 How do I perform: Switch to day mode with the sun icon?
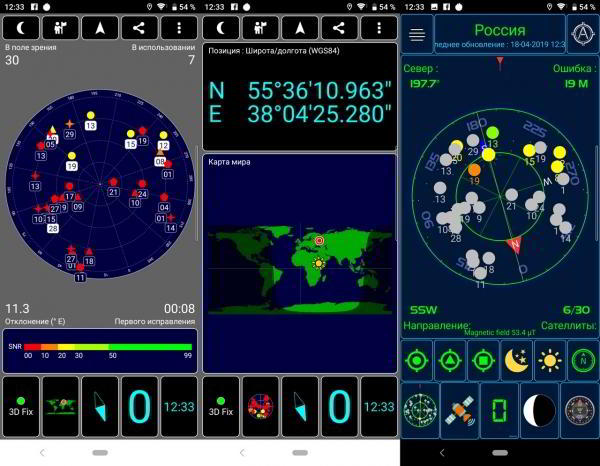coord(549,360)
